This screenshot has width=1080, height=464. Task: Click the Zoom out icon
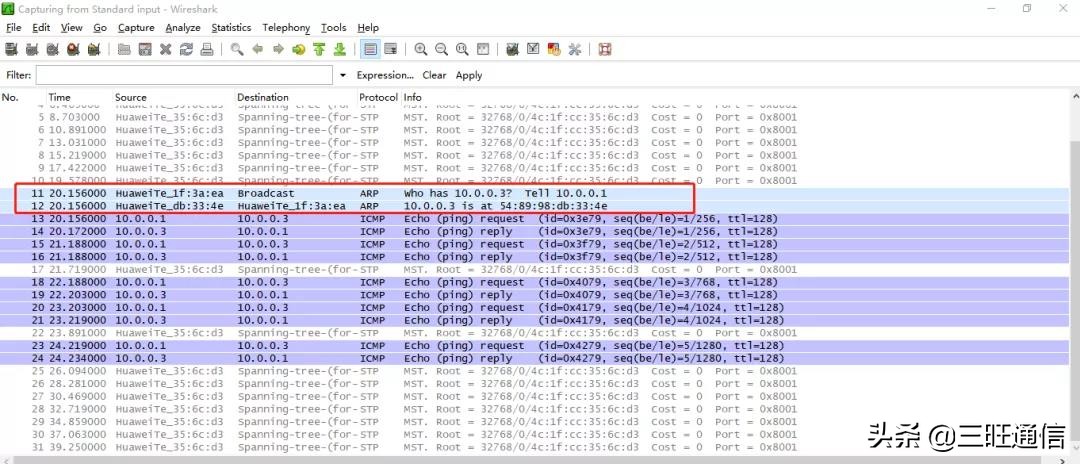[442, 49]
